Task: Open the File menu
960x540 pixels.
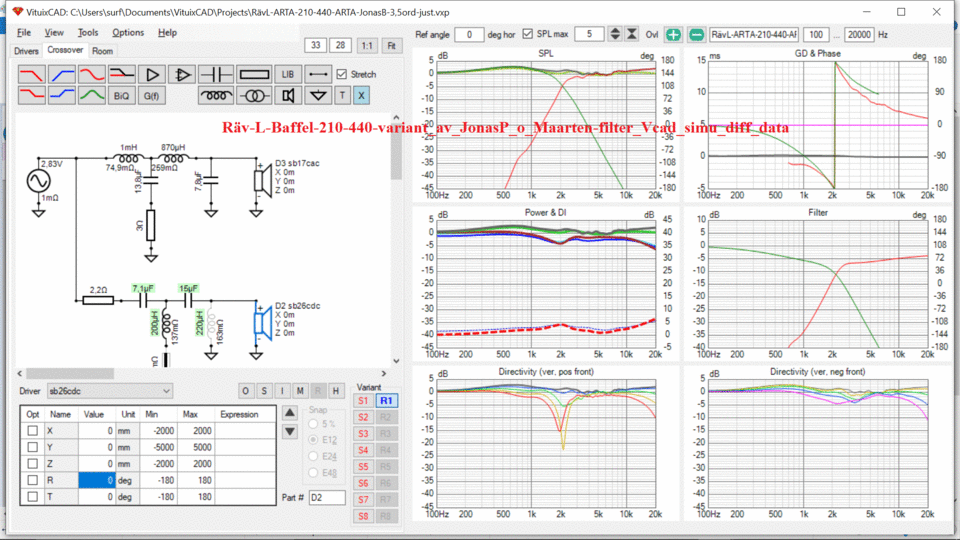Action: coord(24,32)
